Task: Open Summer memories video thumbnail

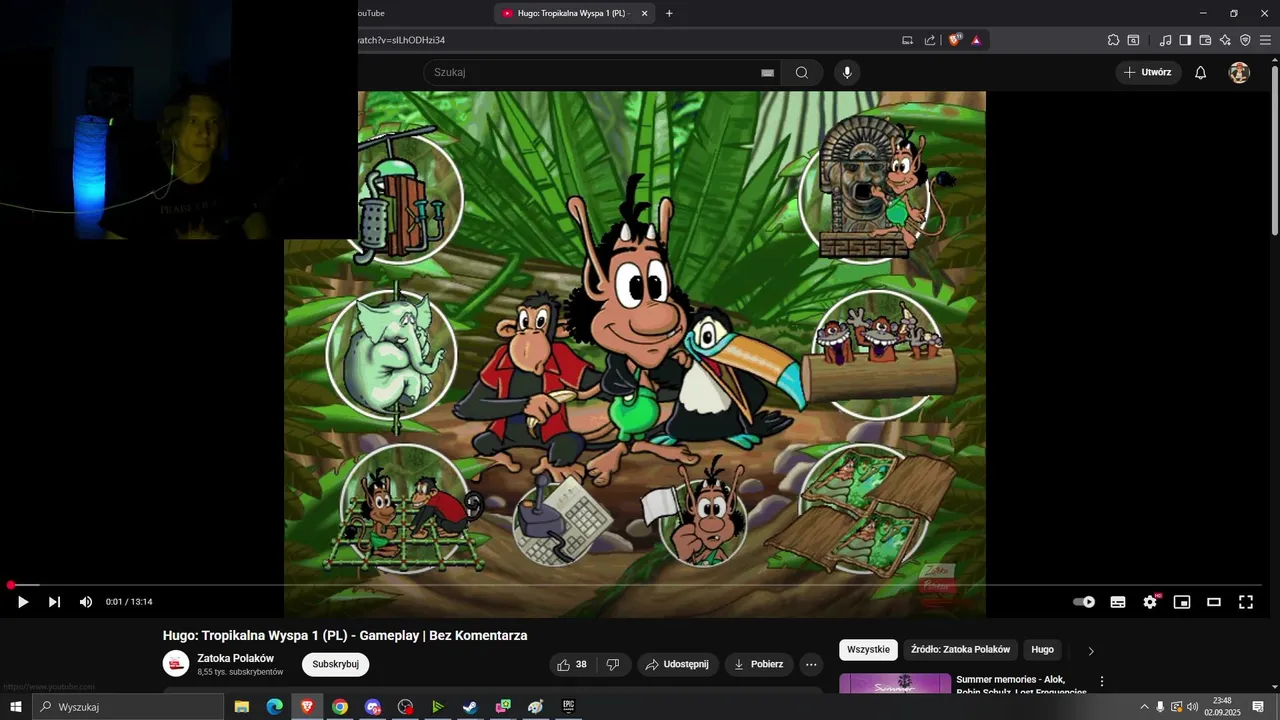Action: 895,684
